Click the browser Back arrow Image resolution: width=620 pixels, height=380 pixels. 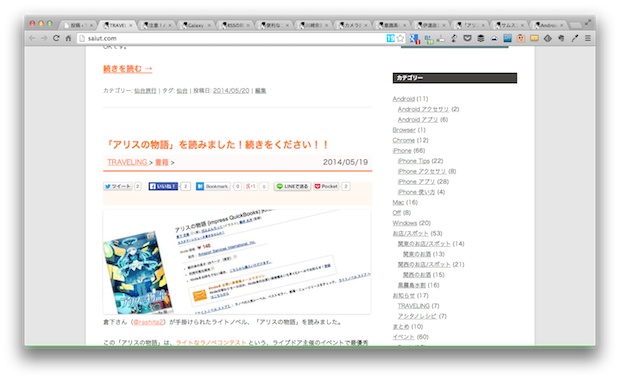tap(32, 38)
